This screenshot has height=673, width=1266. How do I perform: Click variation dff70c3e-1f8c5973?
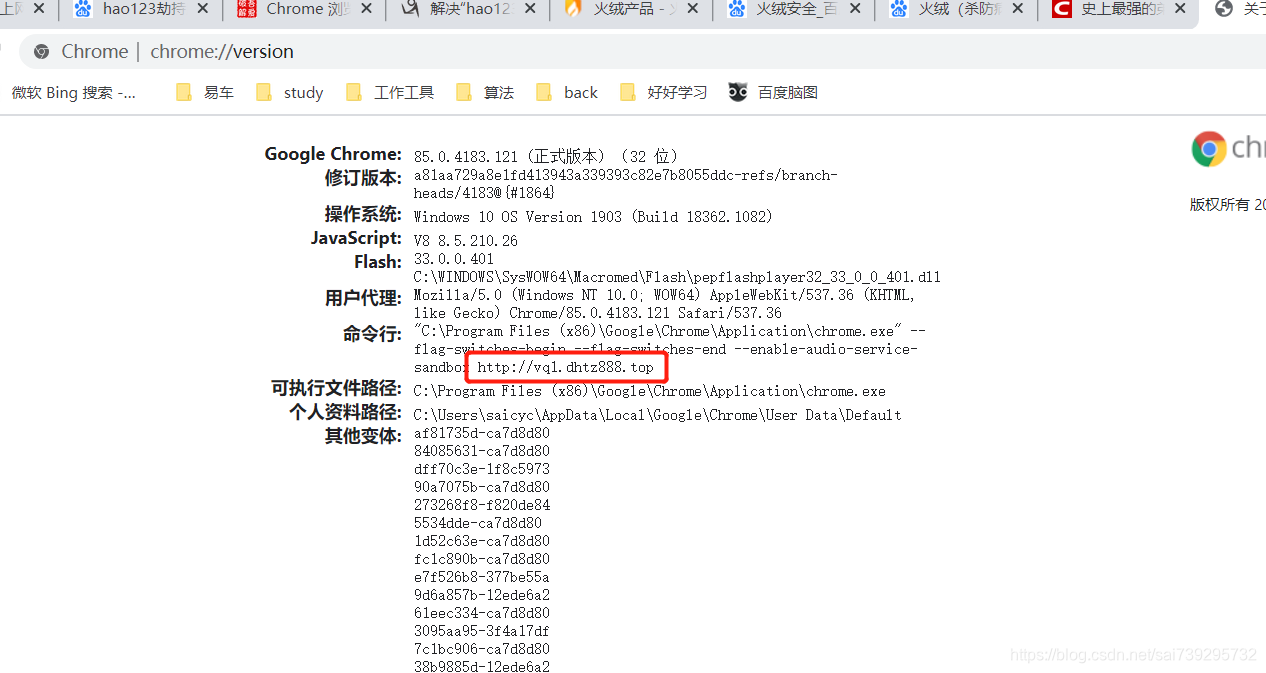(482, 469)
